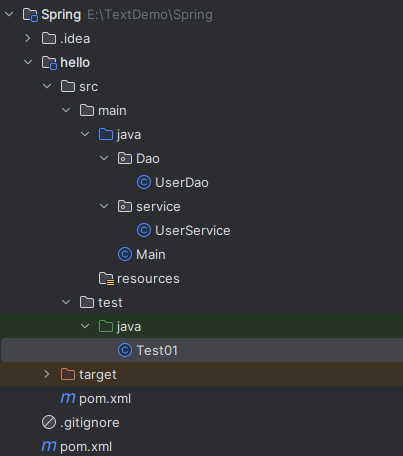Collapse the test folder chevron
The width and height of the screenshot is (403, 456).
point(66,302)
